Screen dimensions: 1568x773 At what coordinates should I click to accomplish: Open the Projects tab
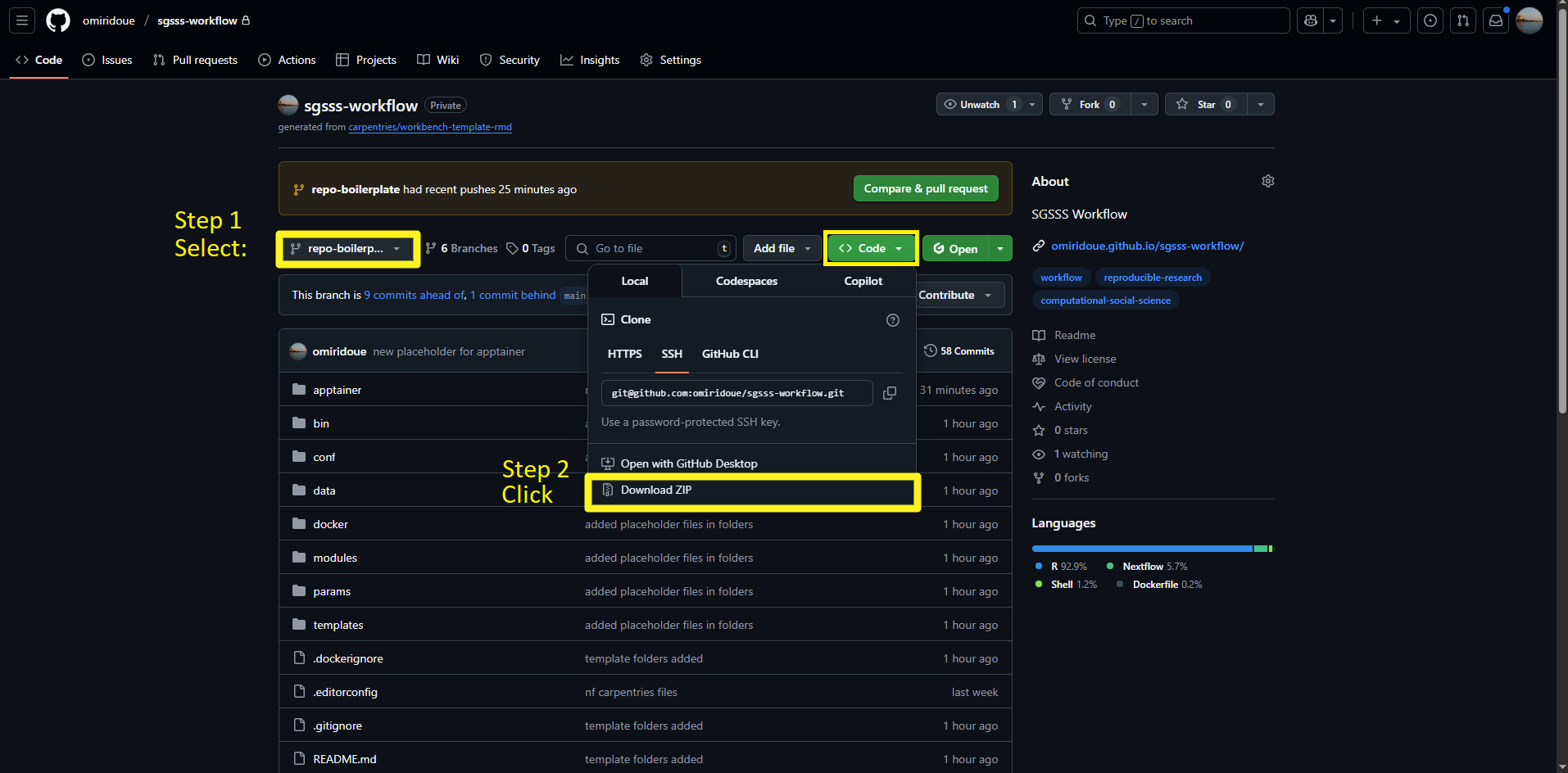point(366,60)
